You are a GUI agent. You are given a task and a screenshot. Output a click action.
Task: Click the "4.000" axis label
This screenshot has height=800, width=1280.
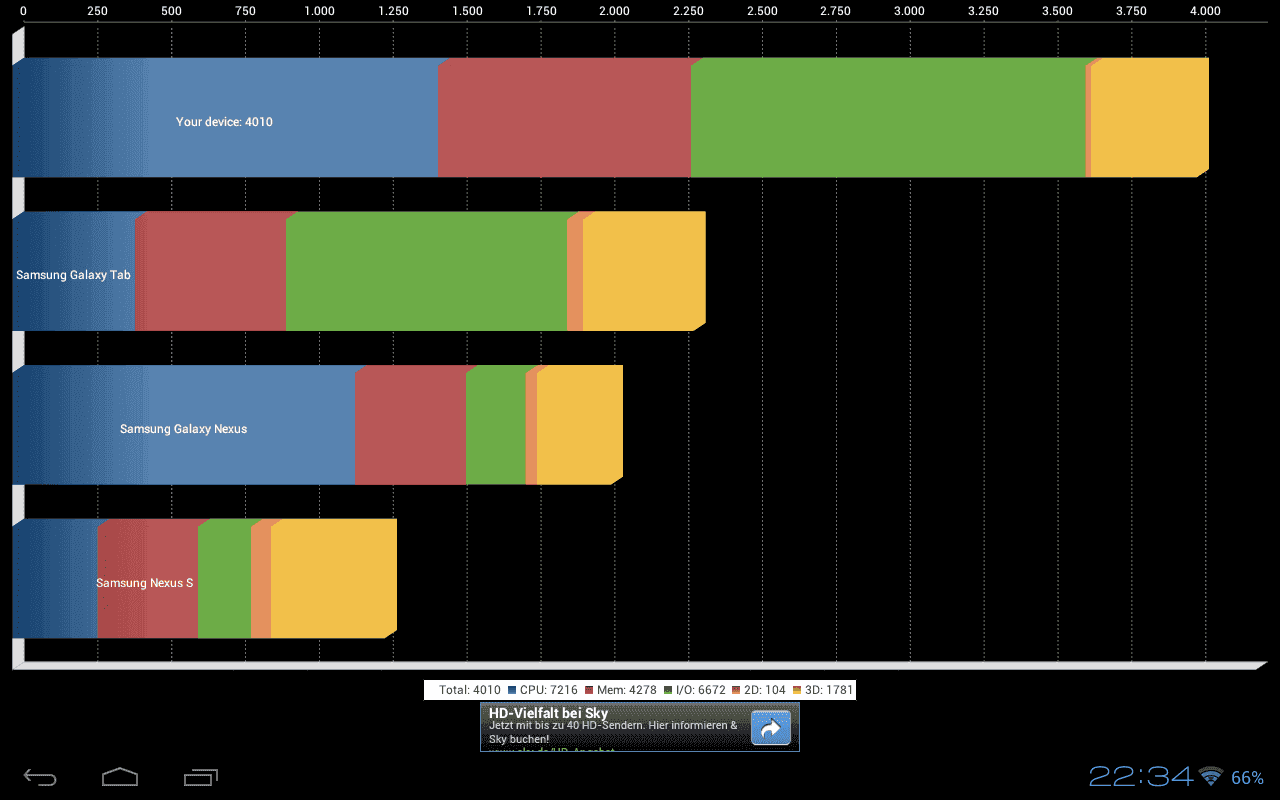pyautogui.click(x=1205, y=11)
